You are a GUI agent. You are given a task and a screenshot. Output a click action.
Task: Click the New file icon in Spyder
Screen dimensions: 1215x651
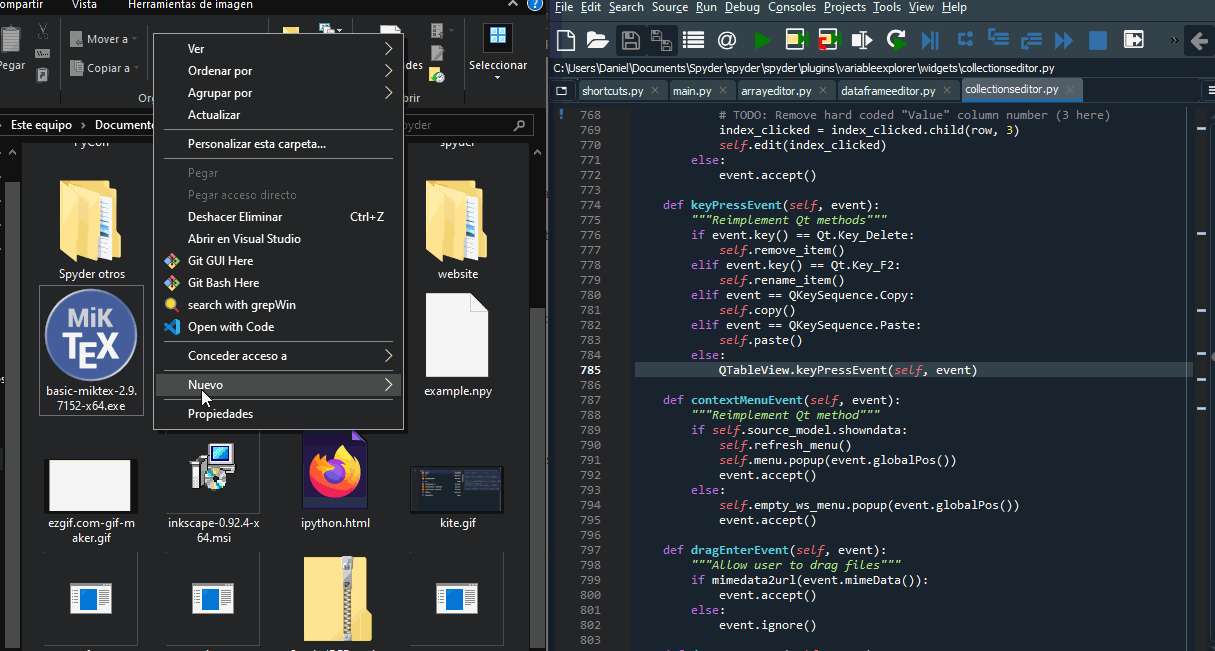pos(566,40)
